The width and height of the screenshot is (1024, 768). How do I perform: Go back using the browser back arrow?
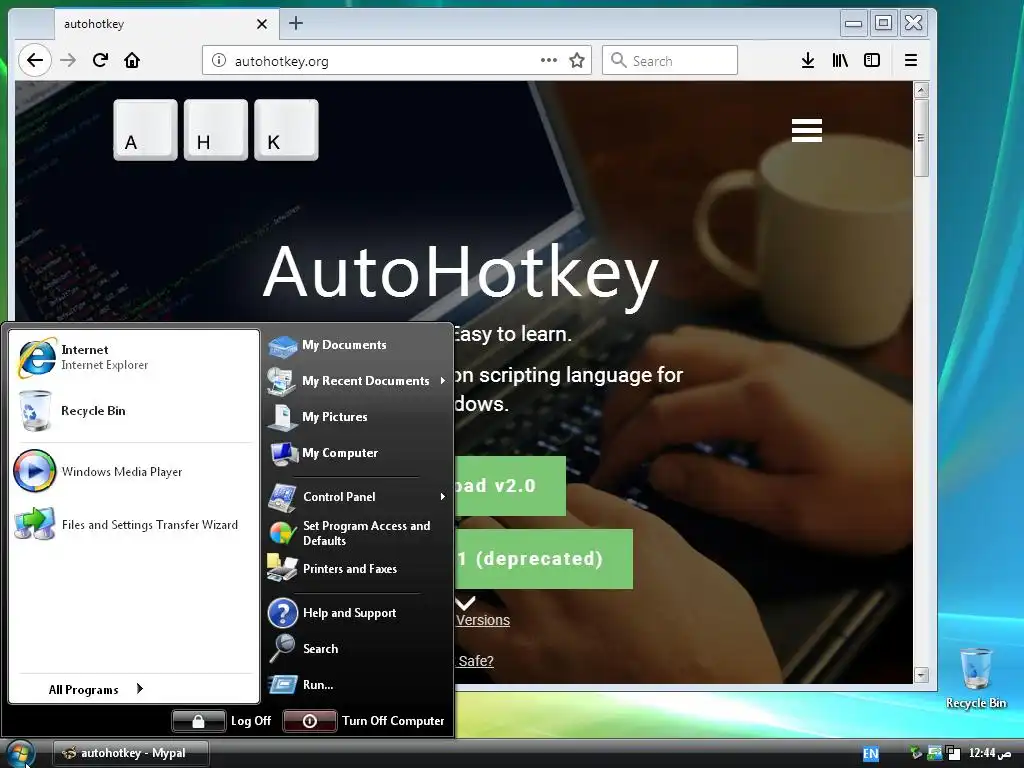tap(35, 61)
